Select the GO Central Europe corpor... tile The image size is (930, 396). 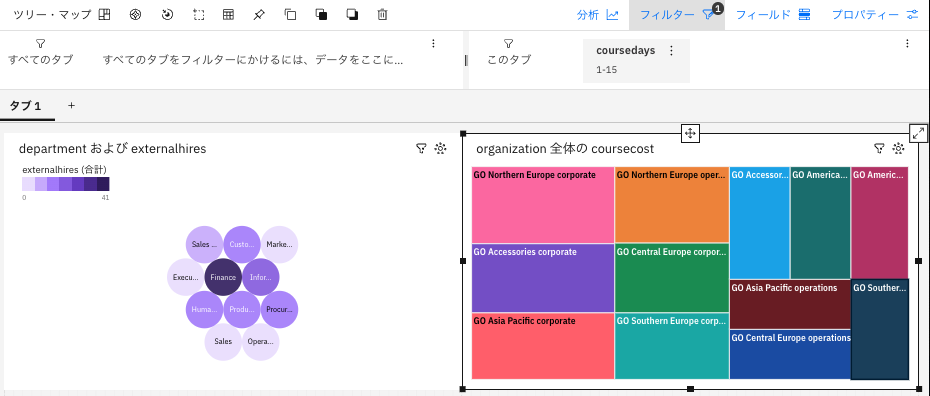click(672, 278)
